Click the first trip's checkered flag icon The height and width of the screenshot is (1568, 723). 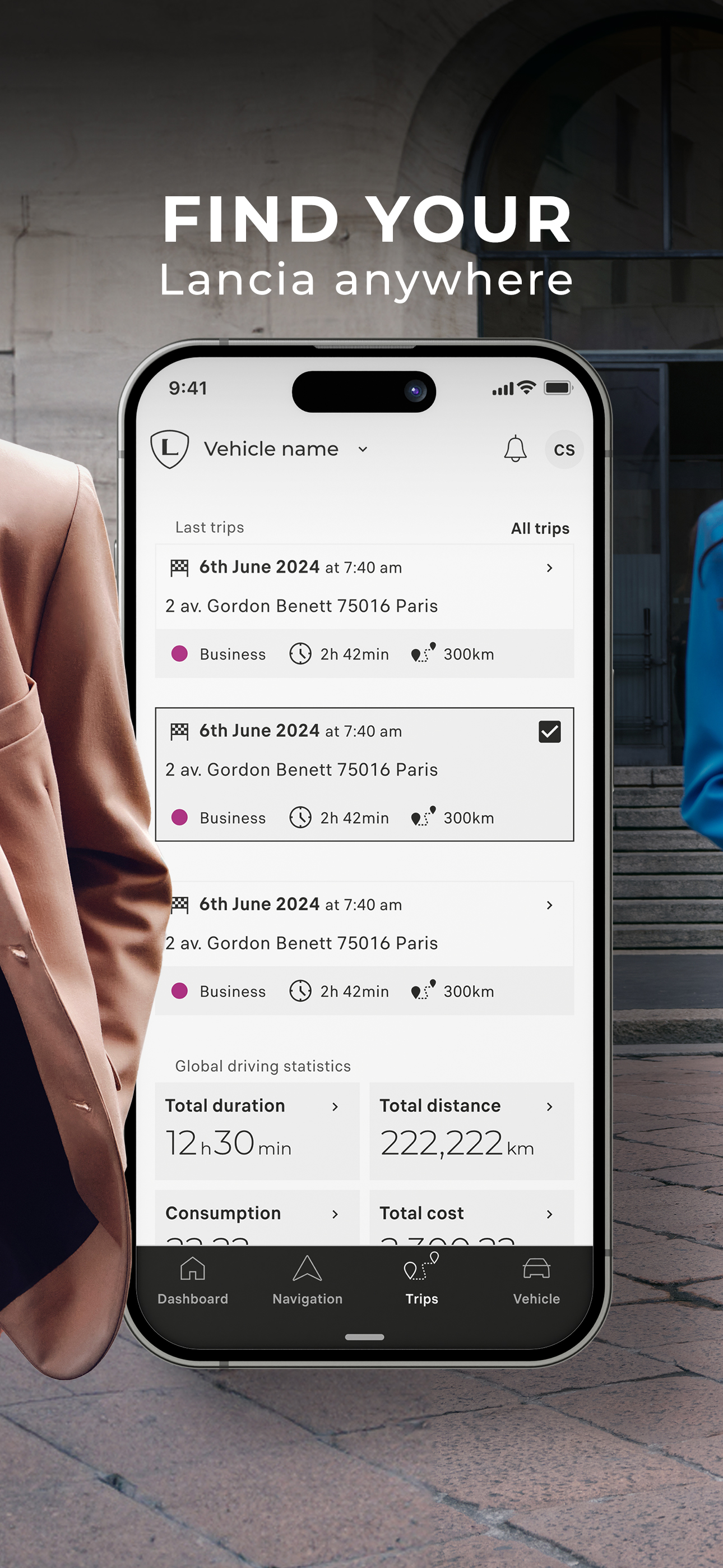tap(179, 568)
